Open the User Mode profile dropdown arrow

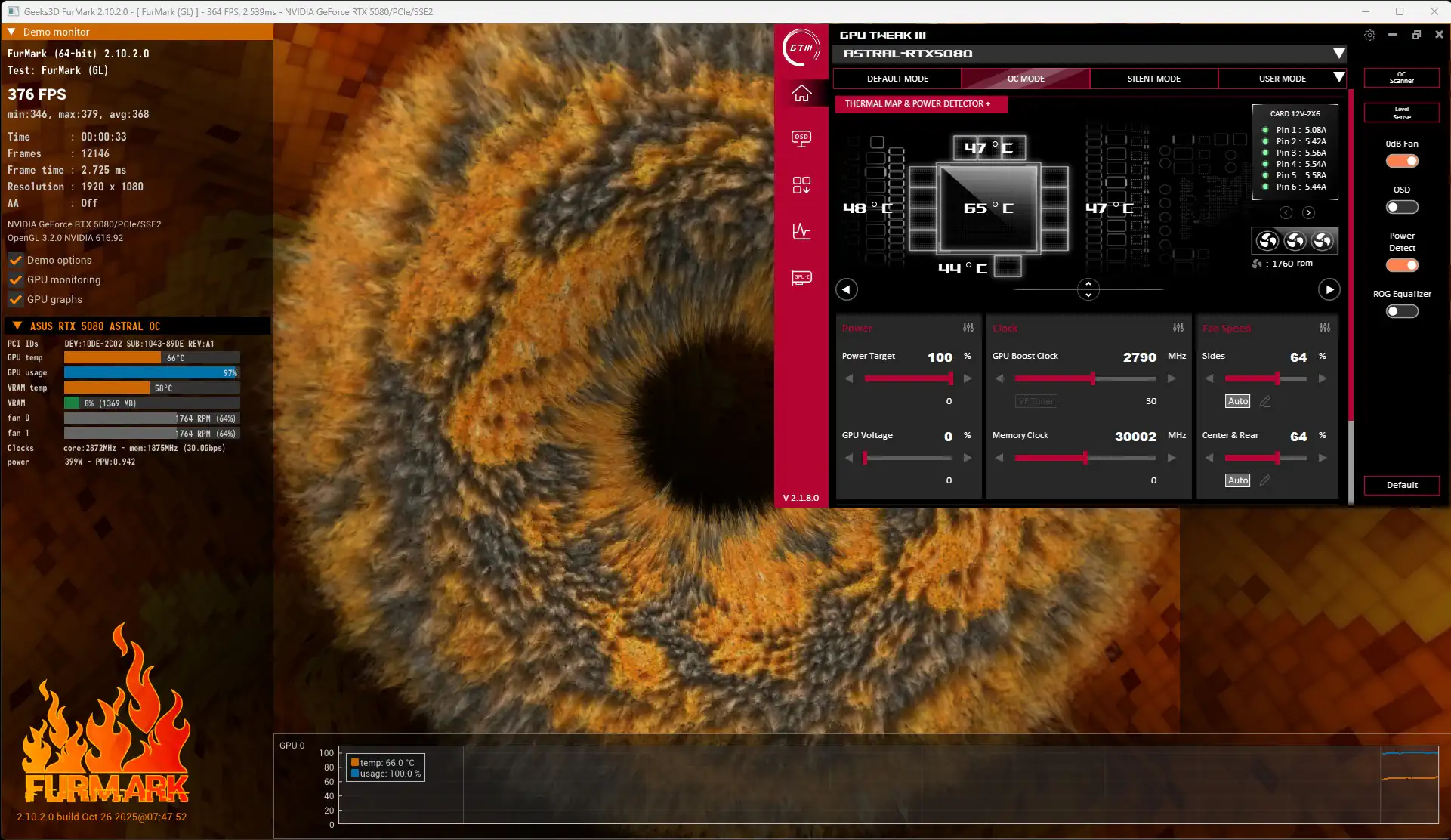[1338, 78]
